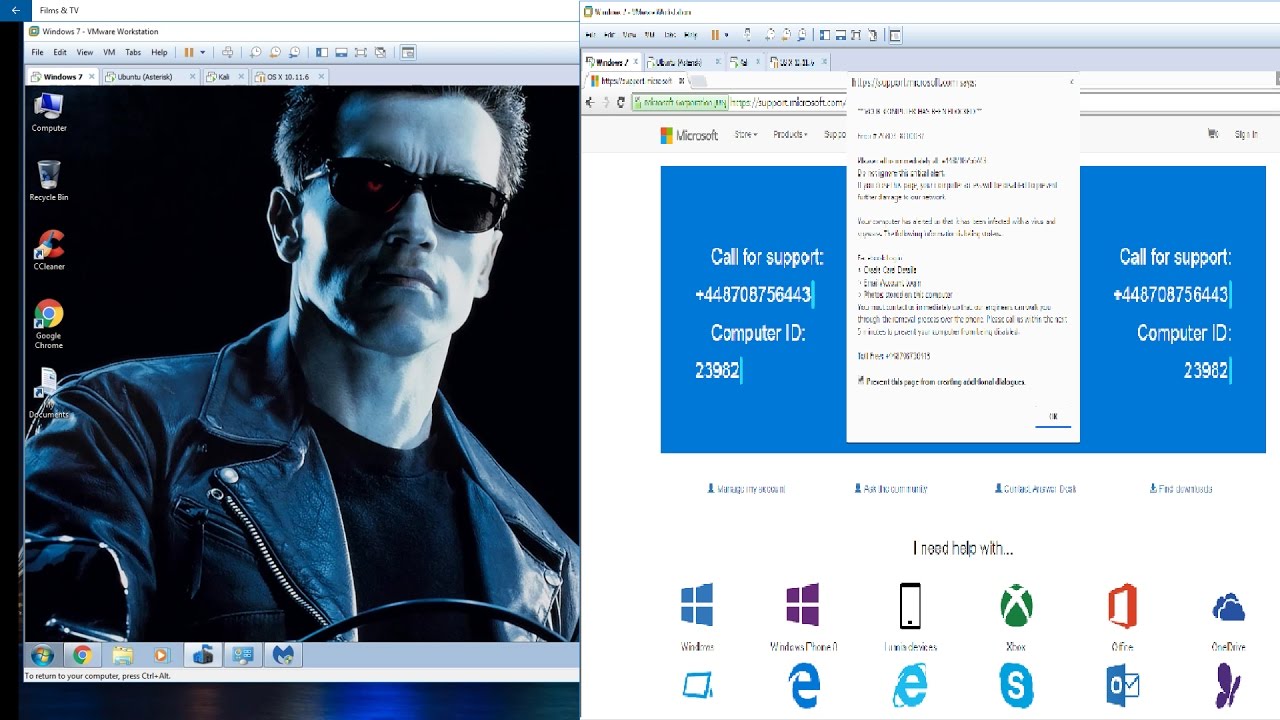Enter full screen mode in the left VMware toolbar

tap(360, 52)
